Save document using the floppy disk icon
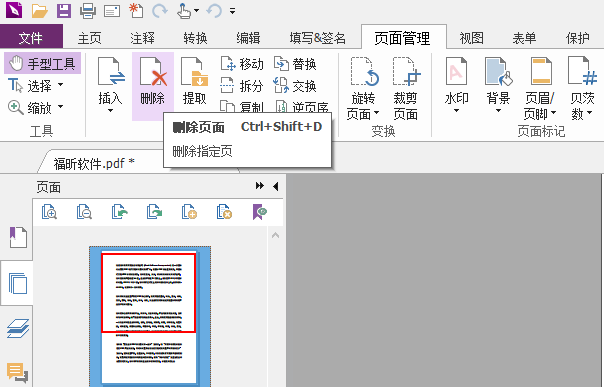Screen dimensions: 604x387 point(64,11)
